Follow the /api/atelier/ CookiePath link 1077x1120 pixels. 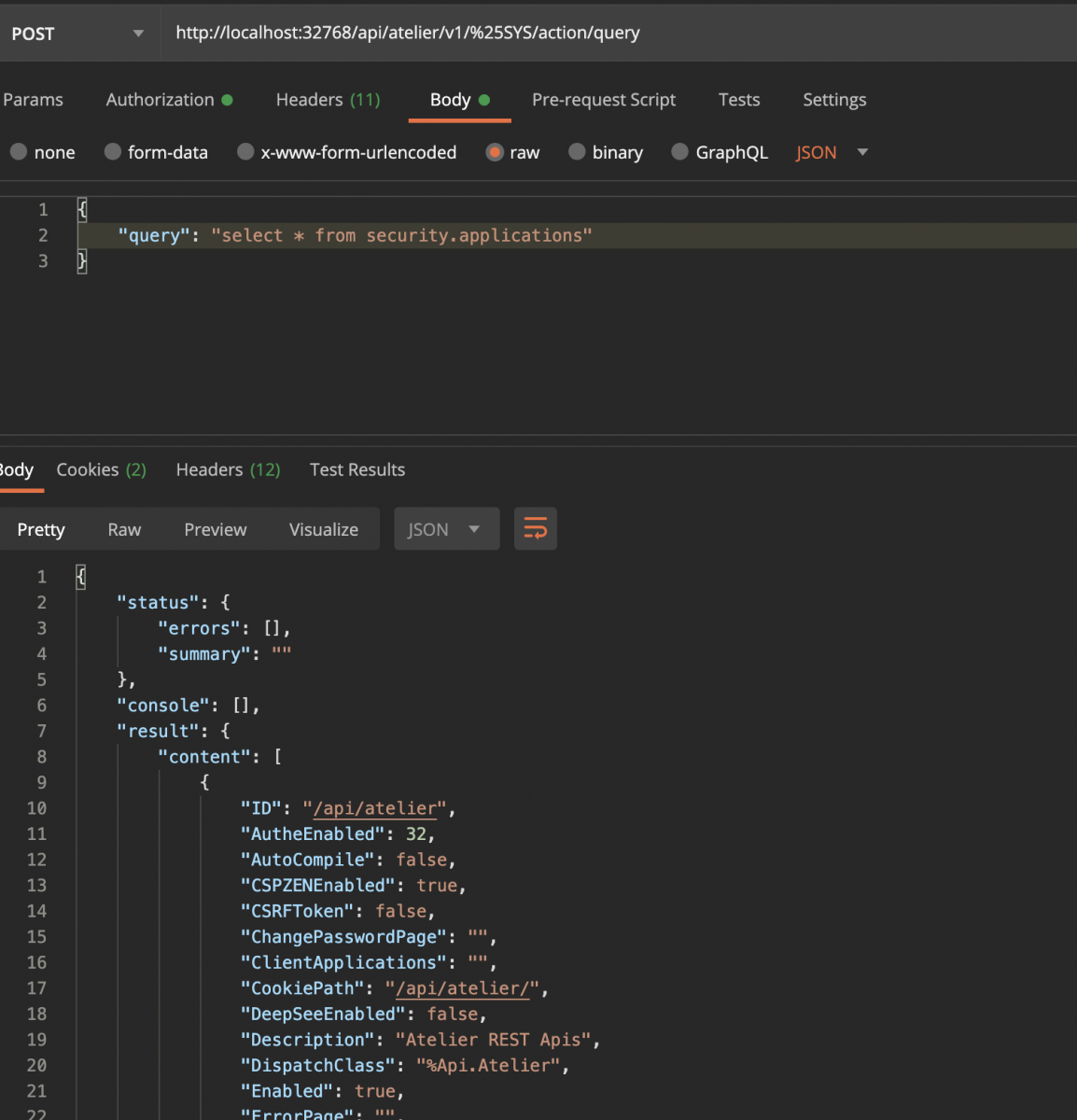(x=462, y=988)
